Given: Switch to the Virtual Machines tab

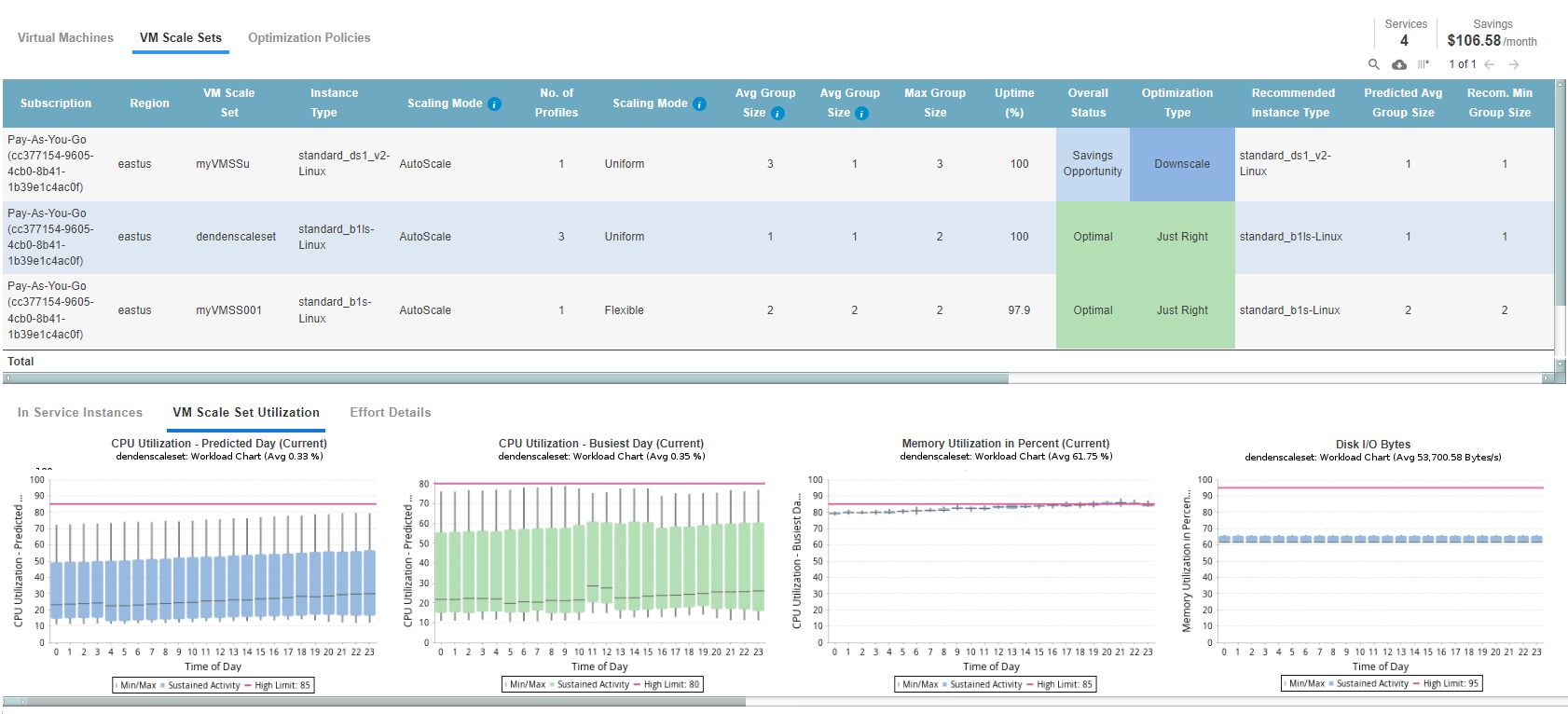Looking at the screenshot, I should (65, 37).
